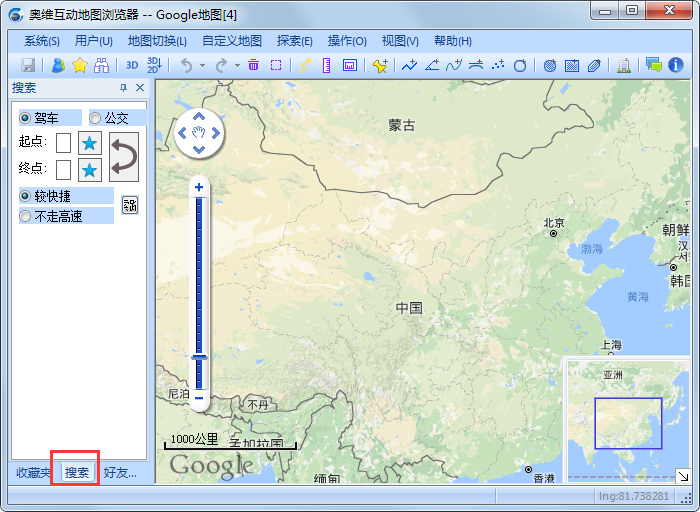
Task: Open the 系统(S) menu
Action: [42, 41]
